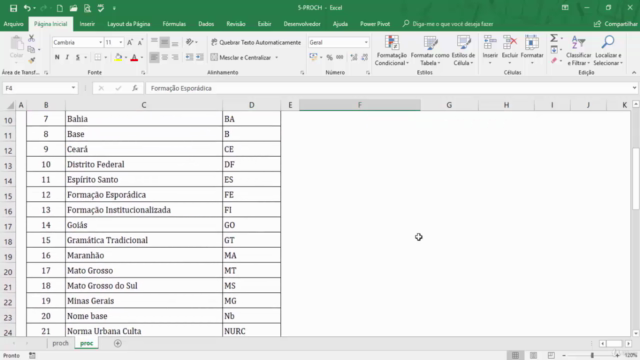Undo the last action

point(27,8)
